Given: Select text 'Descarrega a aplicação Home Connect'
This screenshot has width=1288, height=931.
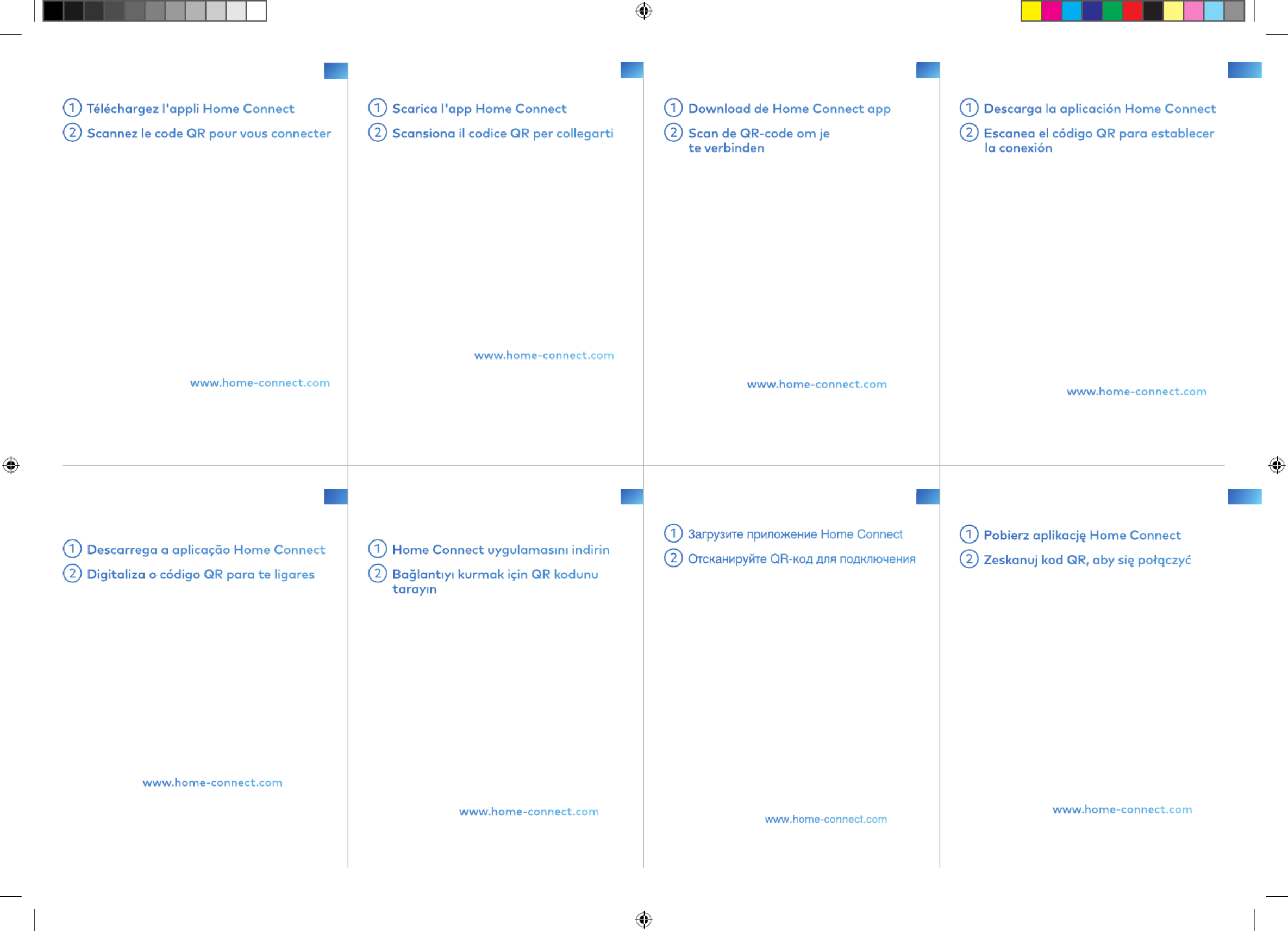Looking at the screenshot, I should (x=205, y=550).
